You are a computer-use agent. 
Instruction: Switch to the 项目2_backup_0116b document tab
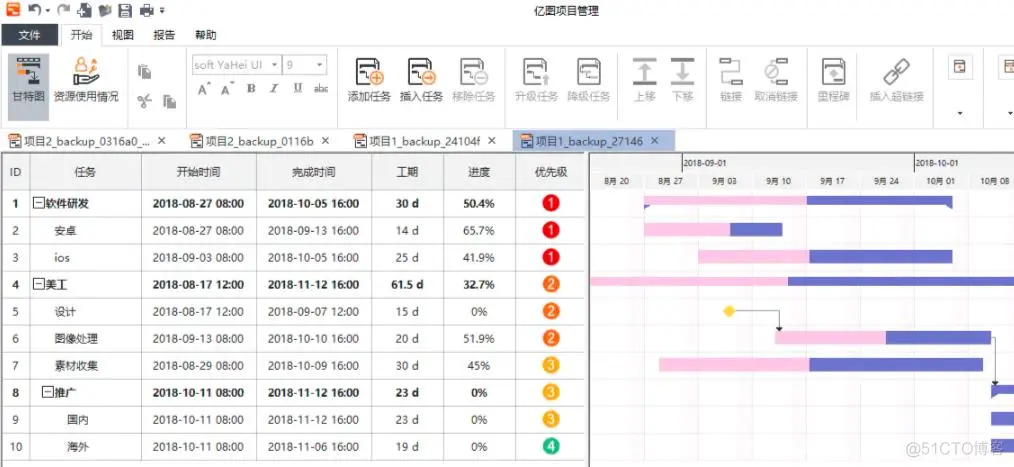pyautogui.click(x=259, y=141)
